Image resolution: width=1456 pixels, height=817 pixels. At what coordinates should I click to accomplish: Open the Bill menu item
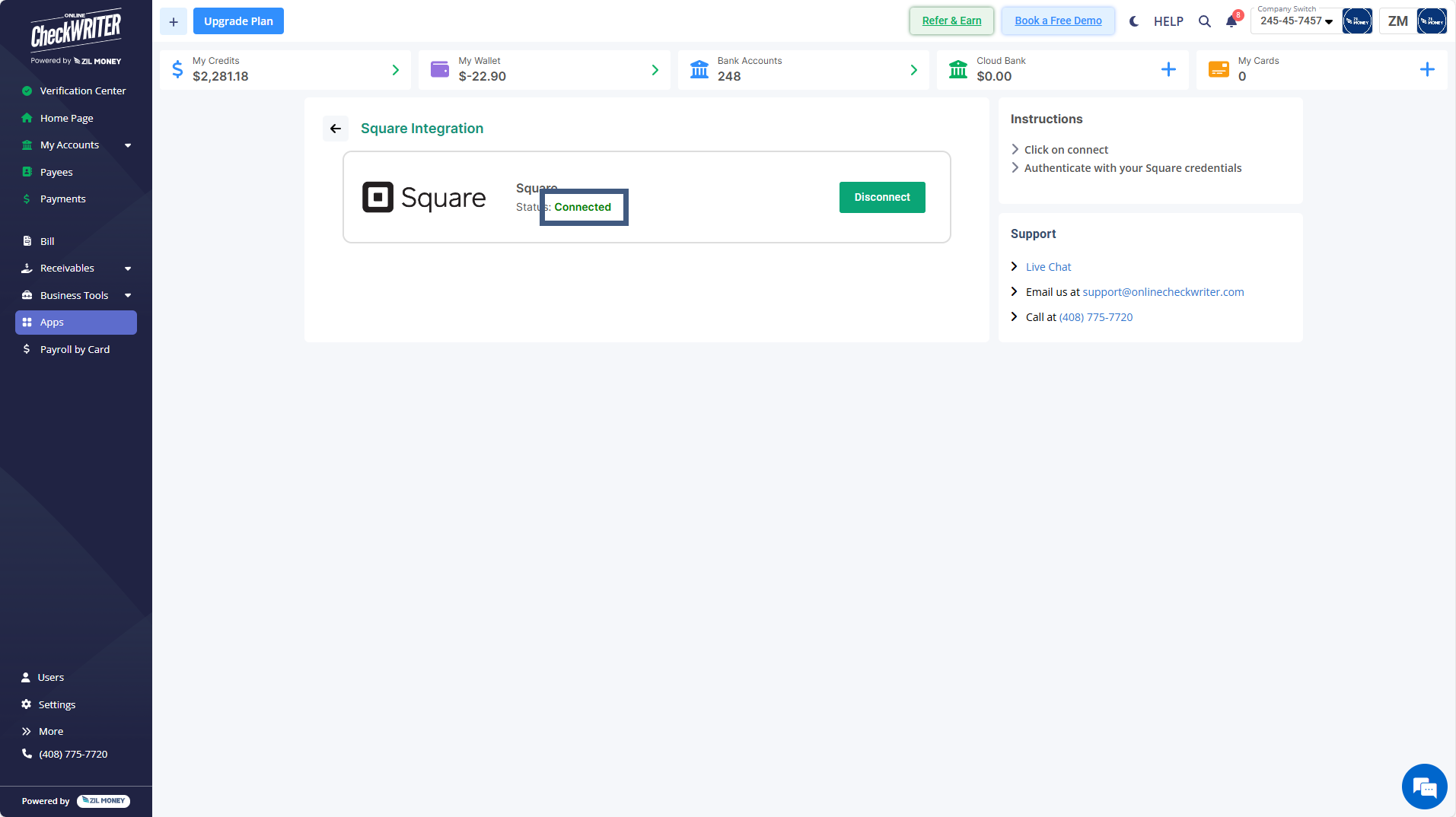click(47, 241)
